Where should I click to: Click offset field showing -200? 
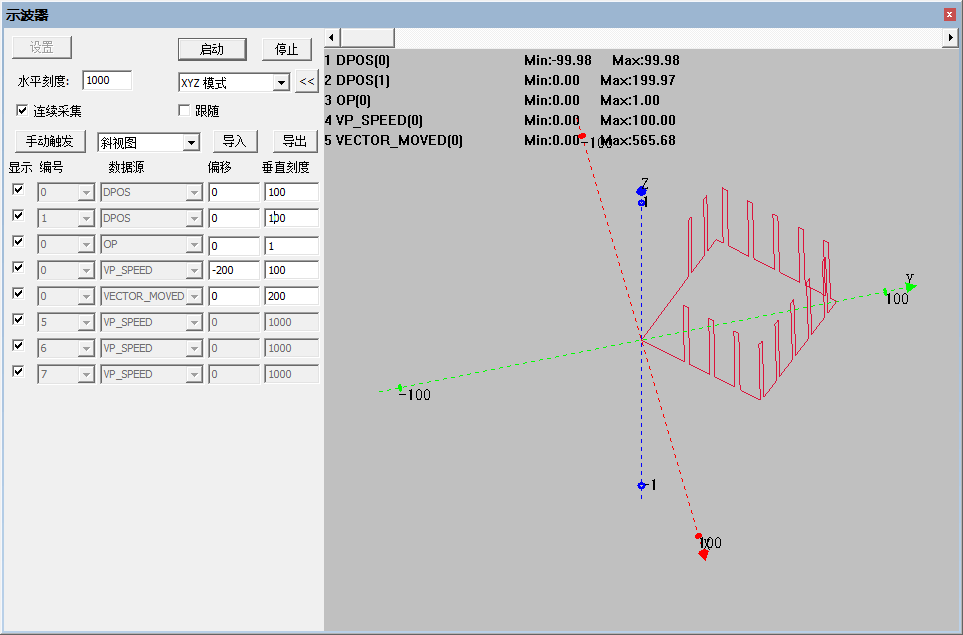coord(234,270)
